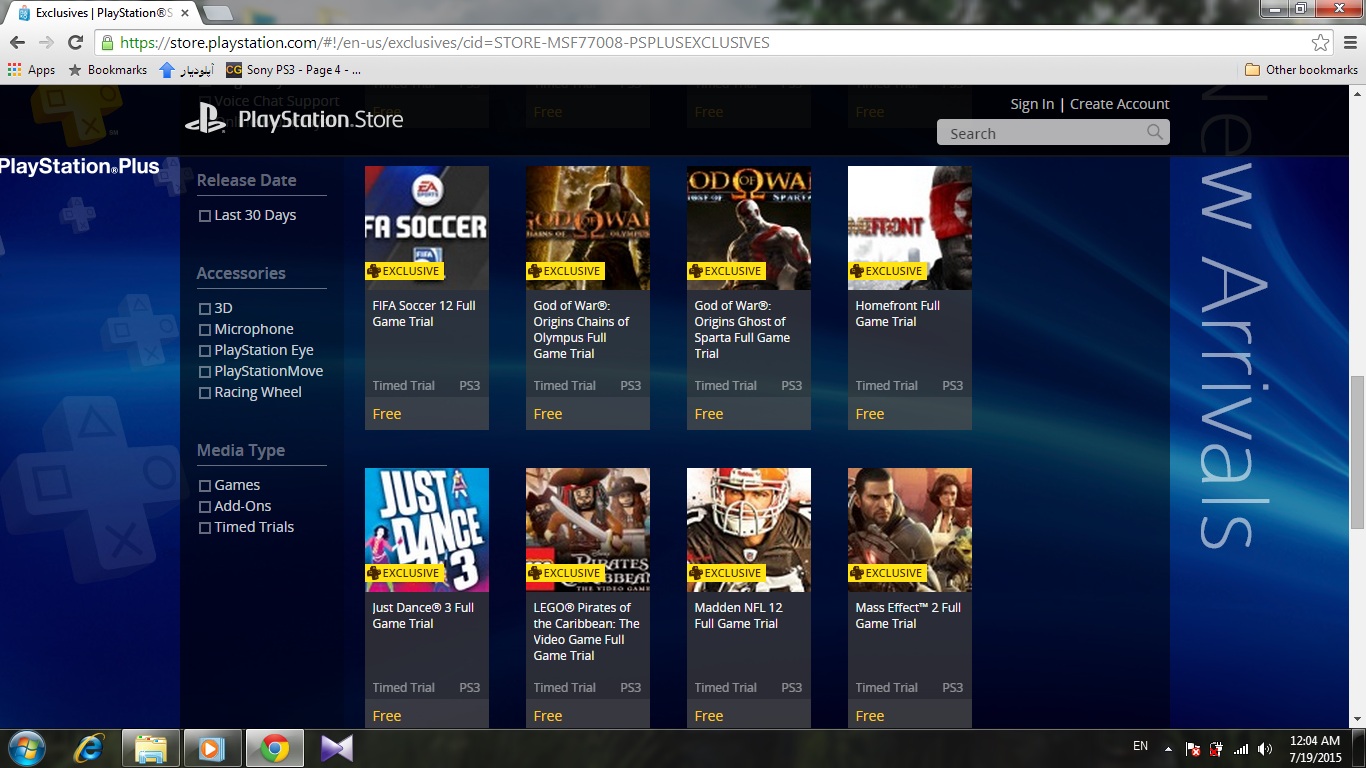Open the Chrome menu hamburger icon

tap(1346, 43)
